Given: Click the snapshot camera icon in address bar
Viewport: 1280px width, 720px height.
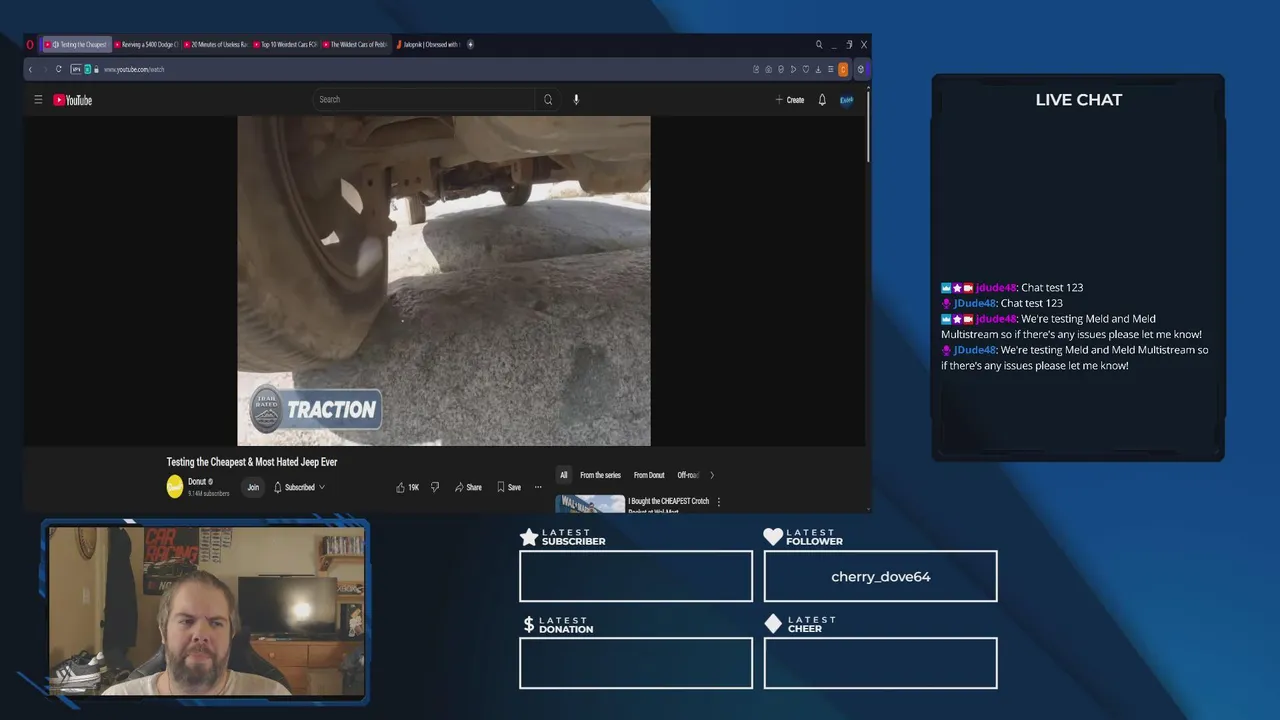Looking at the screenshot, I should pyautogui.click(x=768, y=69).
